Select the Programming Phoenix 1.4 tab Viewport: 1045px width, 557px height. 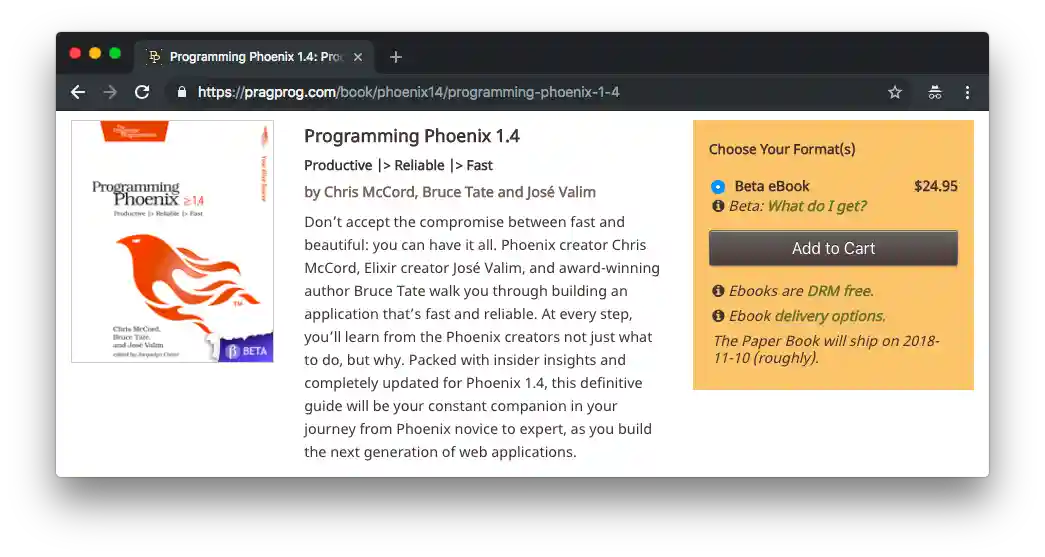click(254, 57)
